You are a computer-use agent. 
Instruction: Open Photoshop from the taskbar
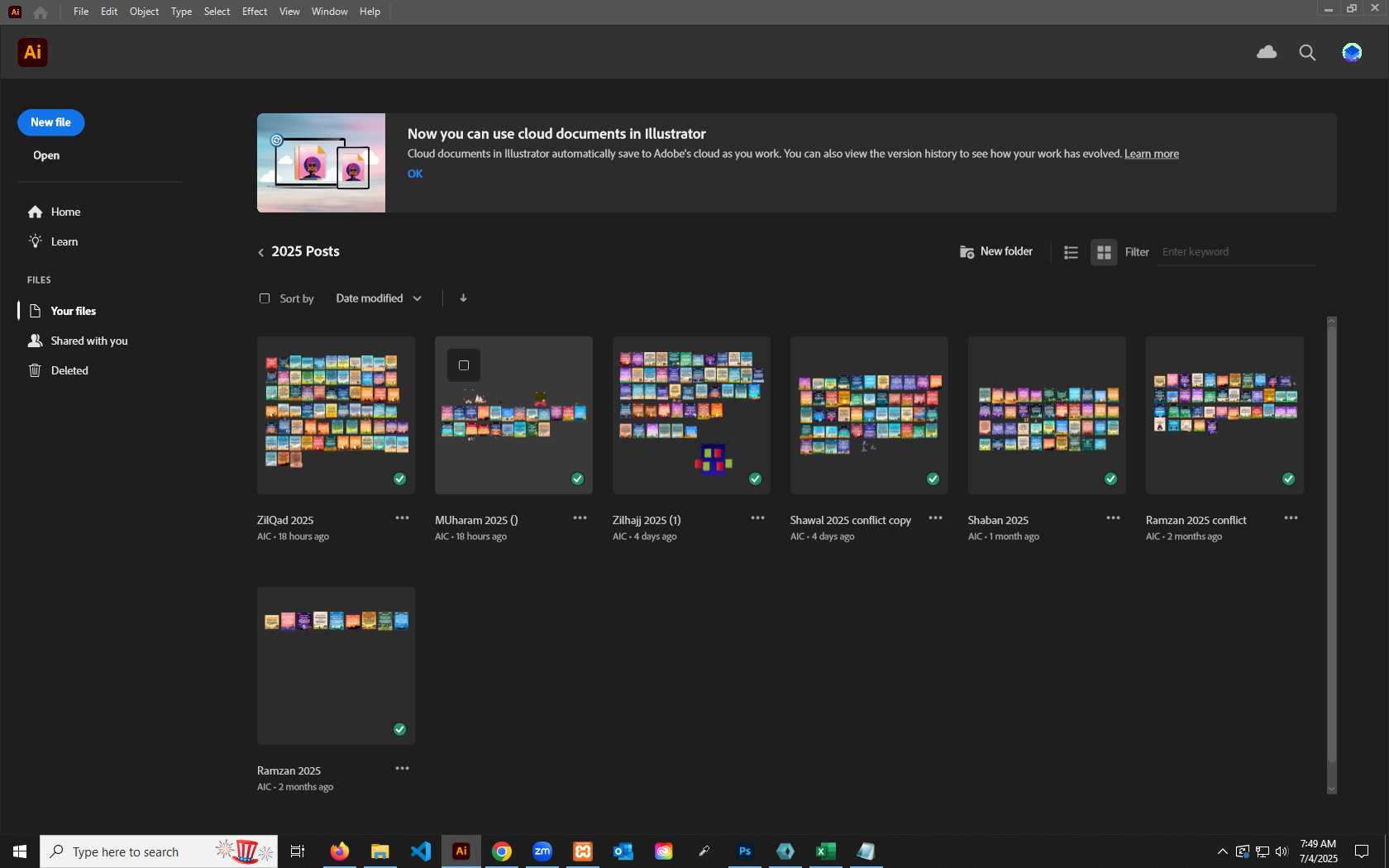click(x=745, y=851)
